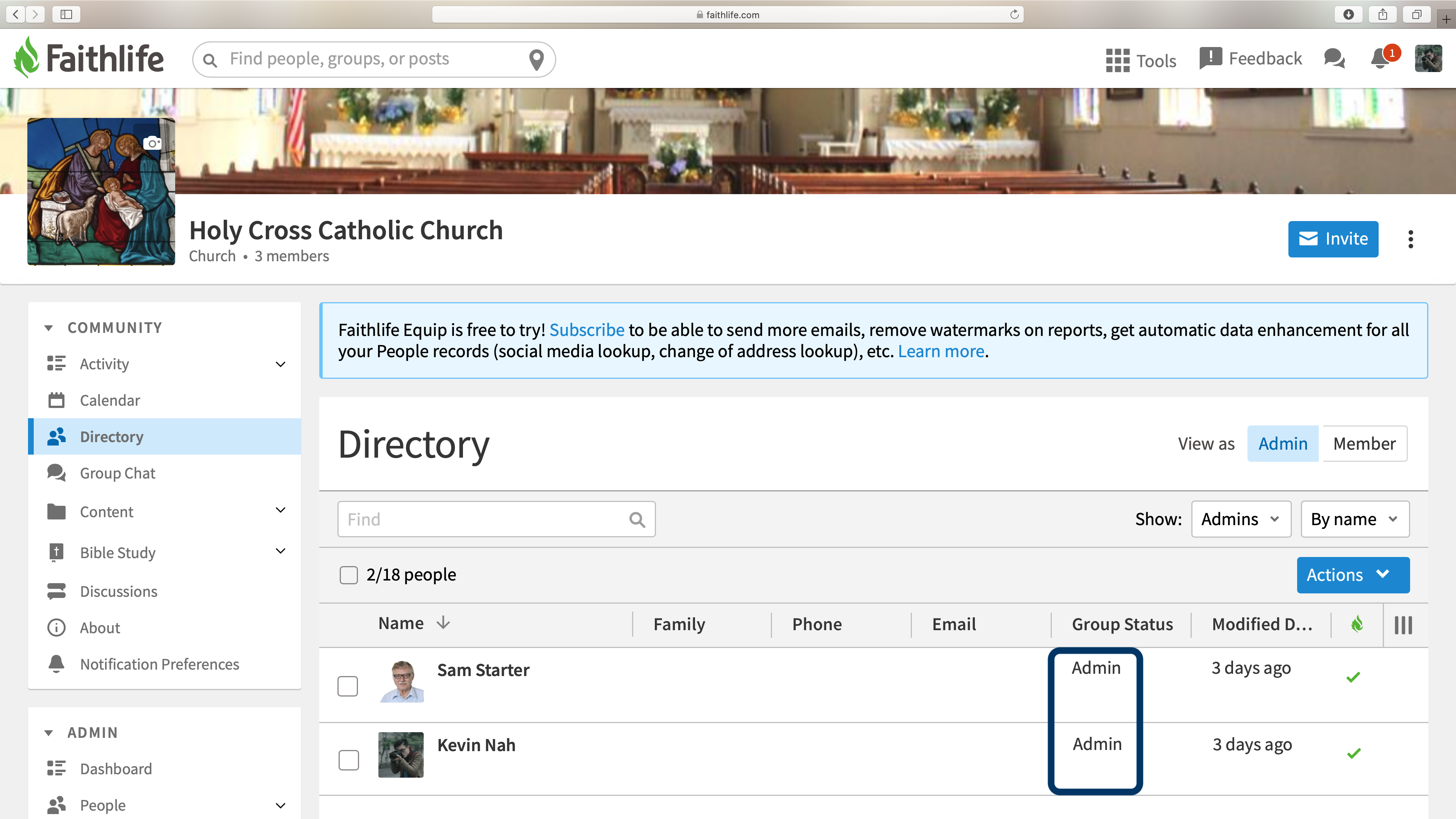Reload the page in the address bar
Viewport: 1456px width, 819px height.
click(1015, 14)
